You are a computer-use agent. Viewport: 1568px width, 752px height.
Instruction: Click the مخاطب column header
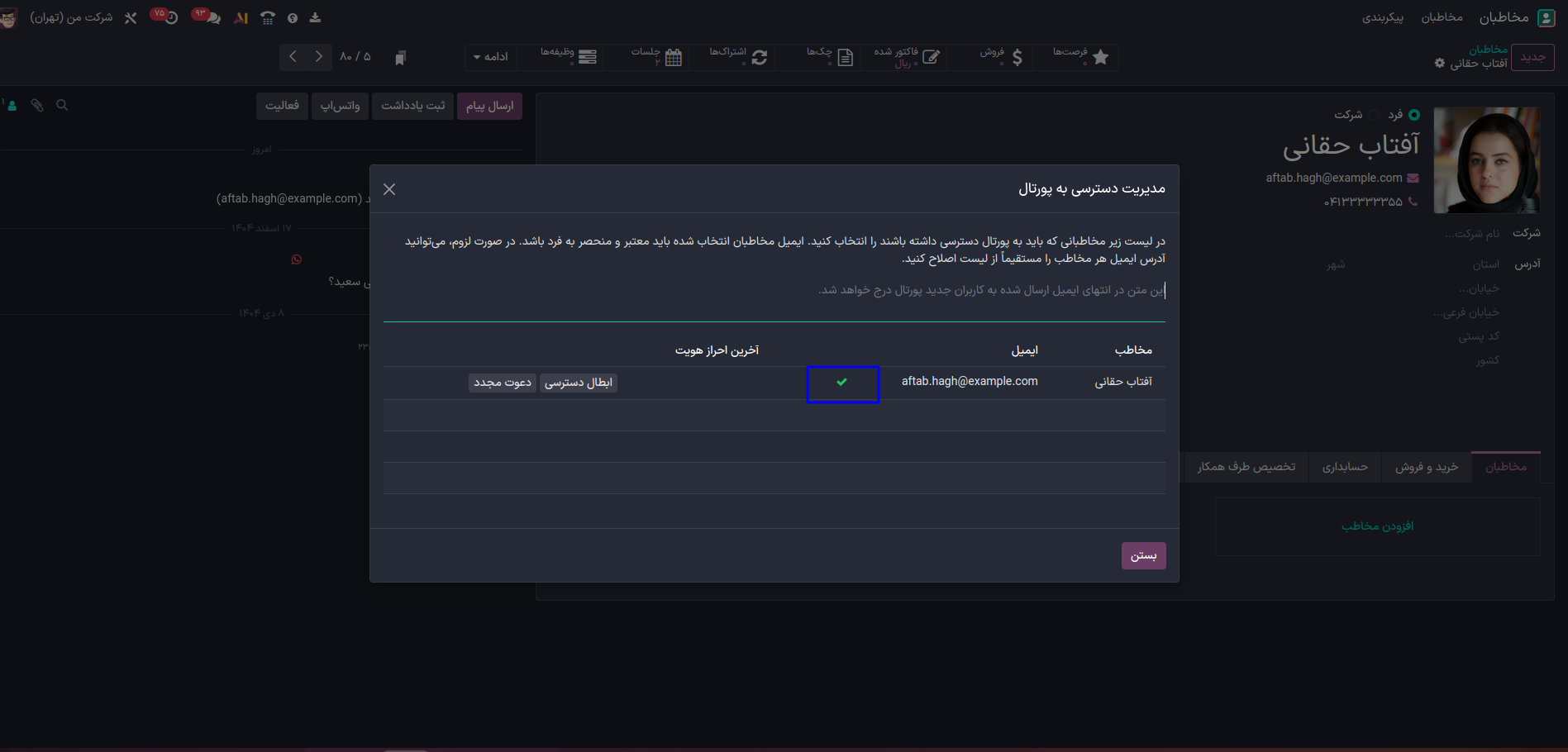[x=1133, y=350]
